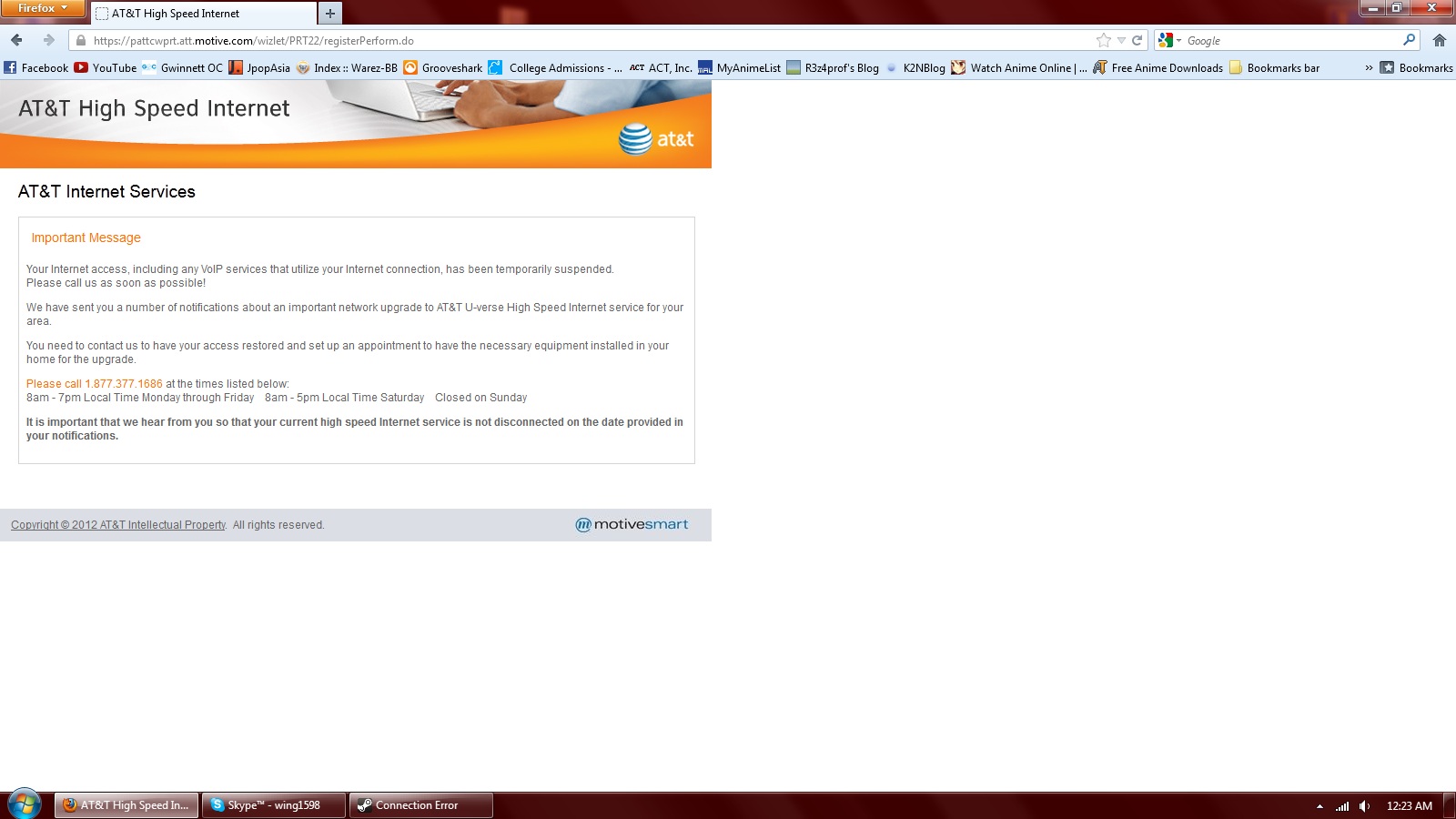
Task: Open a new tab with the plus button
Action: pyautogui.click(x=330, y=14)
